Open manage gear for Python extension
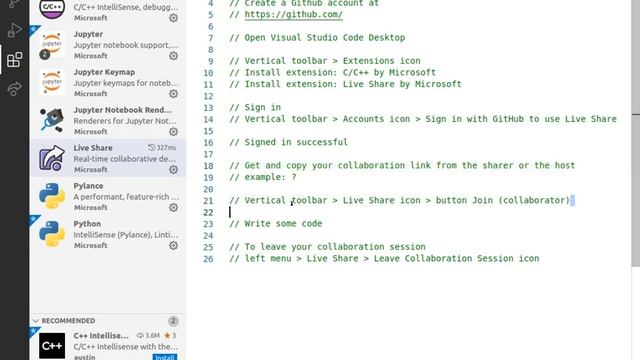 tap(173, 246)
